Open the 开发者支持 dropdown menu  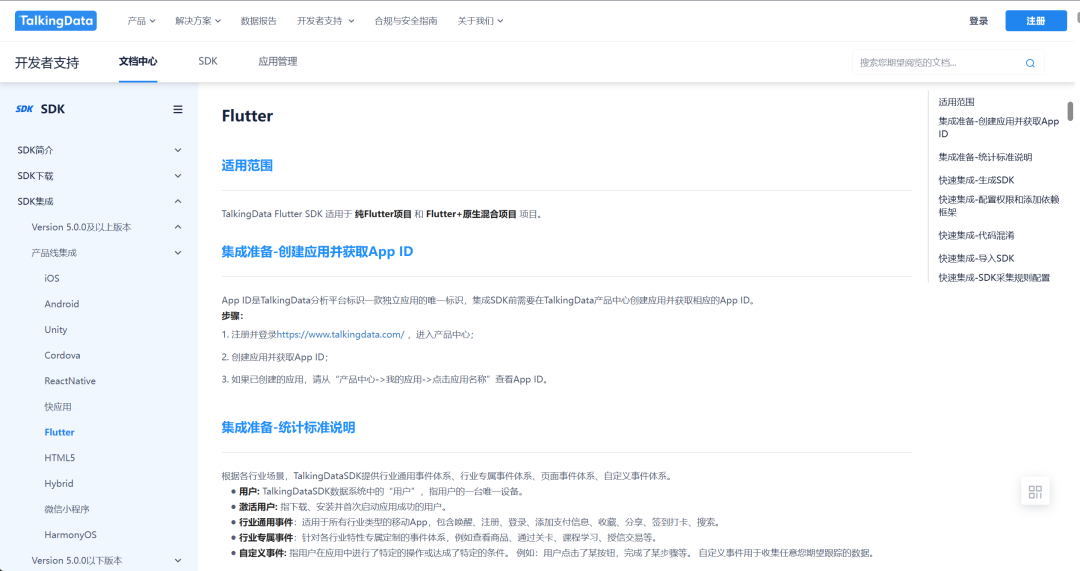[325, 21]
